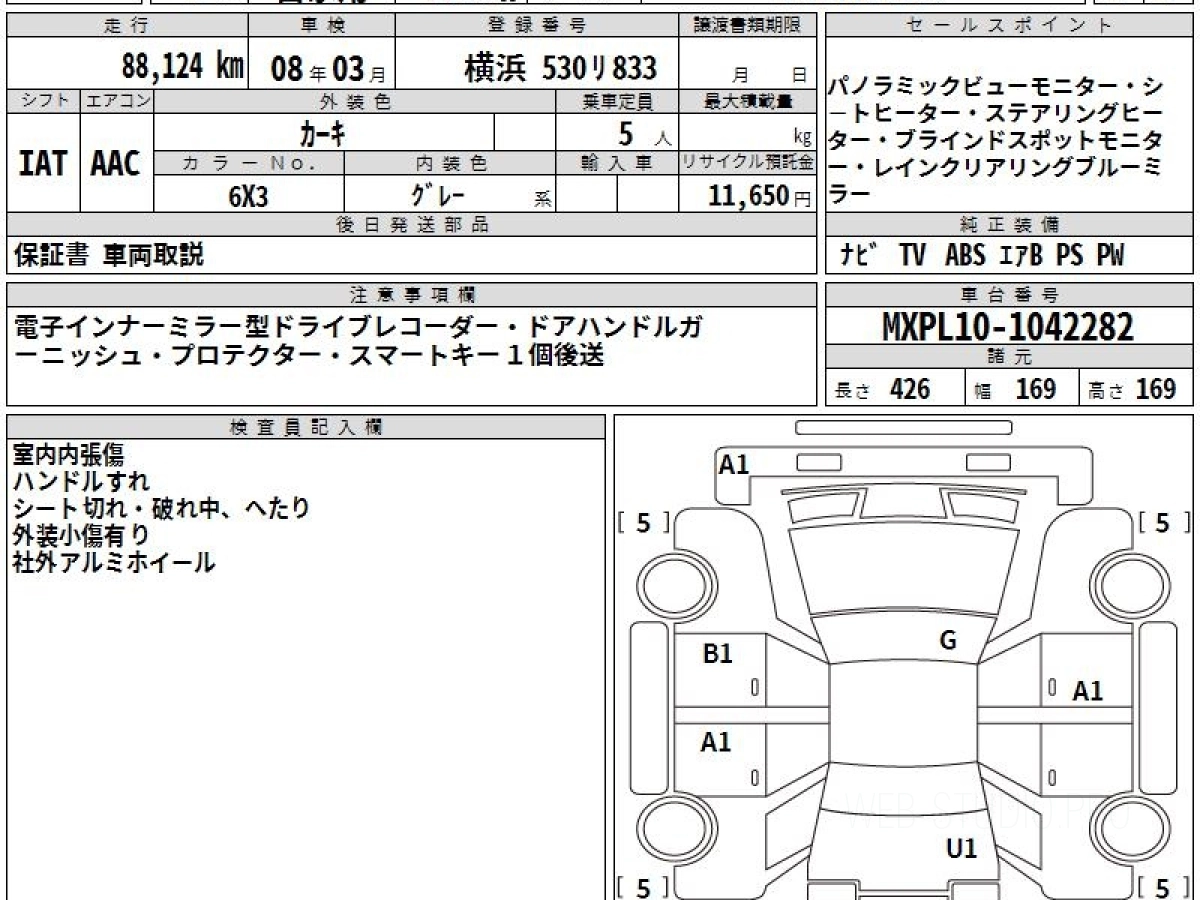The image size is (1200, 900).
Task: Click the 乗車定員 header
Action: 617,101
